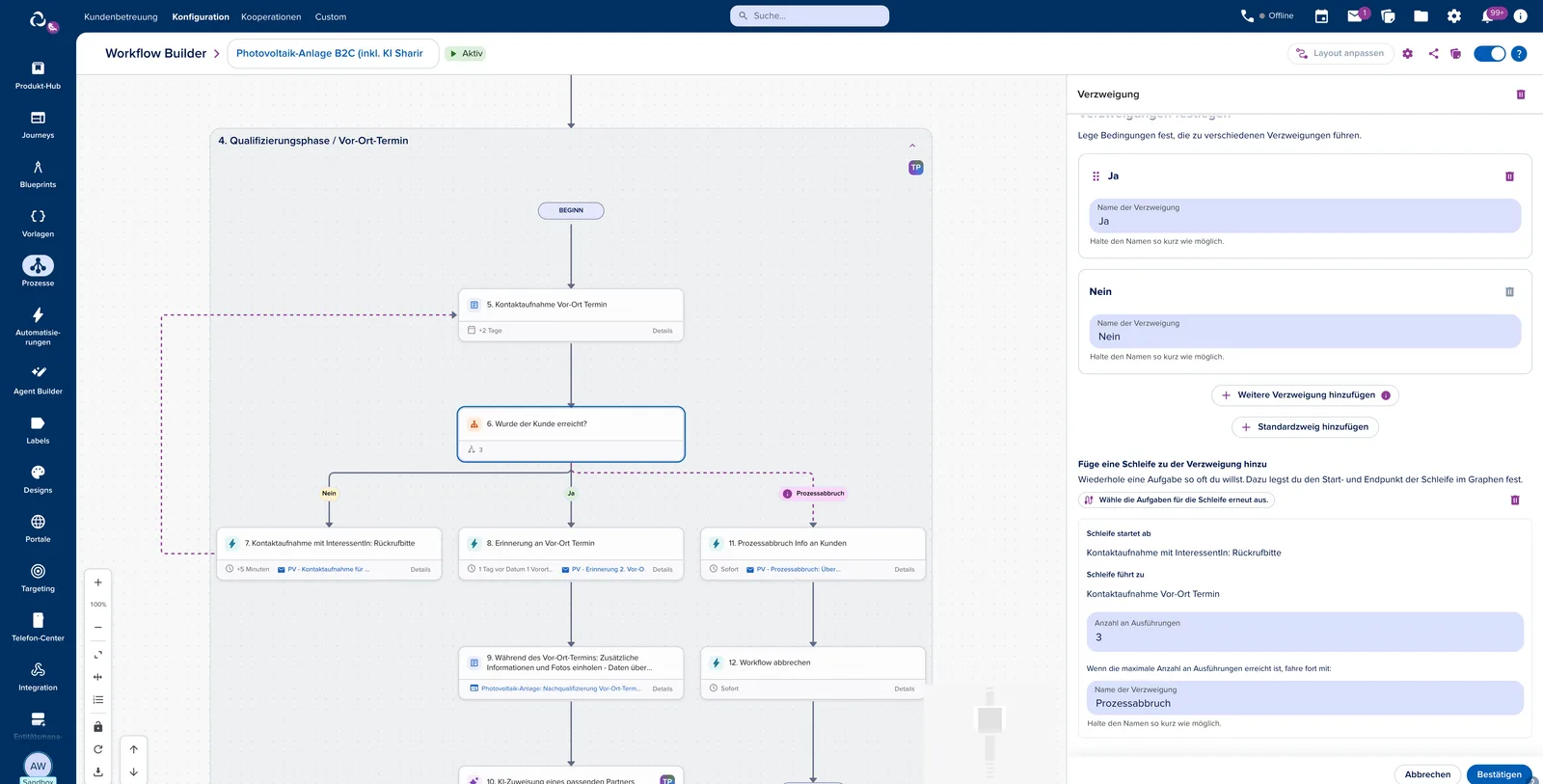Image resolution: width=1543 pixels, height=784 pixels.
Task: Download the workflow via the export icon
Action: [97, 771]
